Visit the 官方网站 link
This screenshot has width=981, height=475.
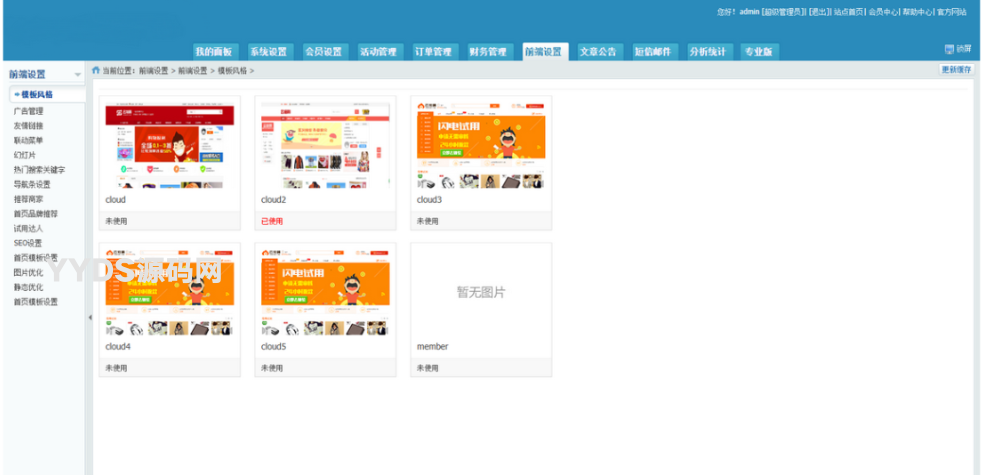(x=952, y=12)
